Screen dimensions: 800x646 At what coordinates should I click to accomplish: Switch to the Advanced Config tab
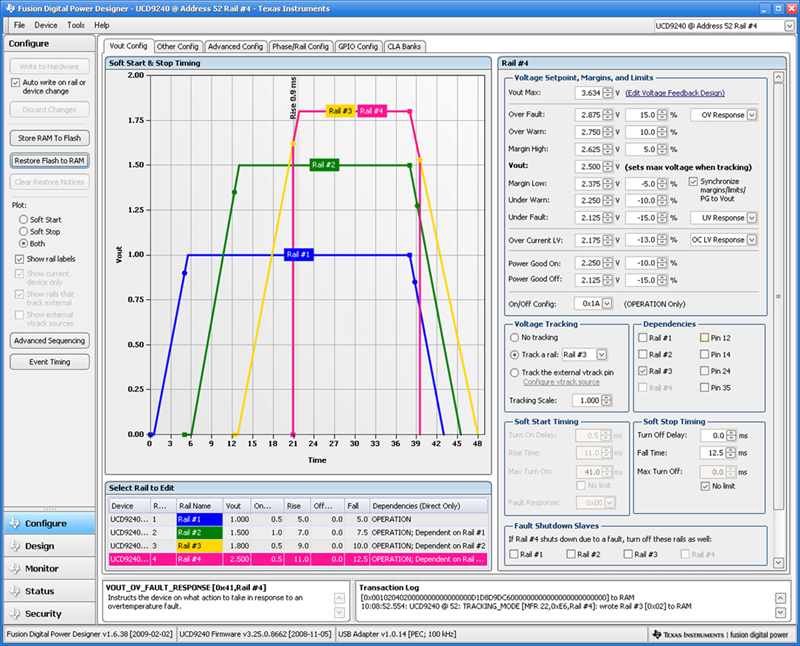pos(235,46)
